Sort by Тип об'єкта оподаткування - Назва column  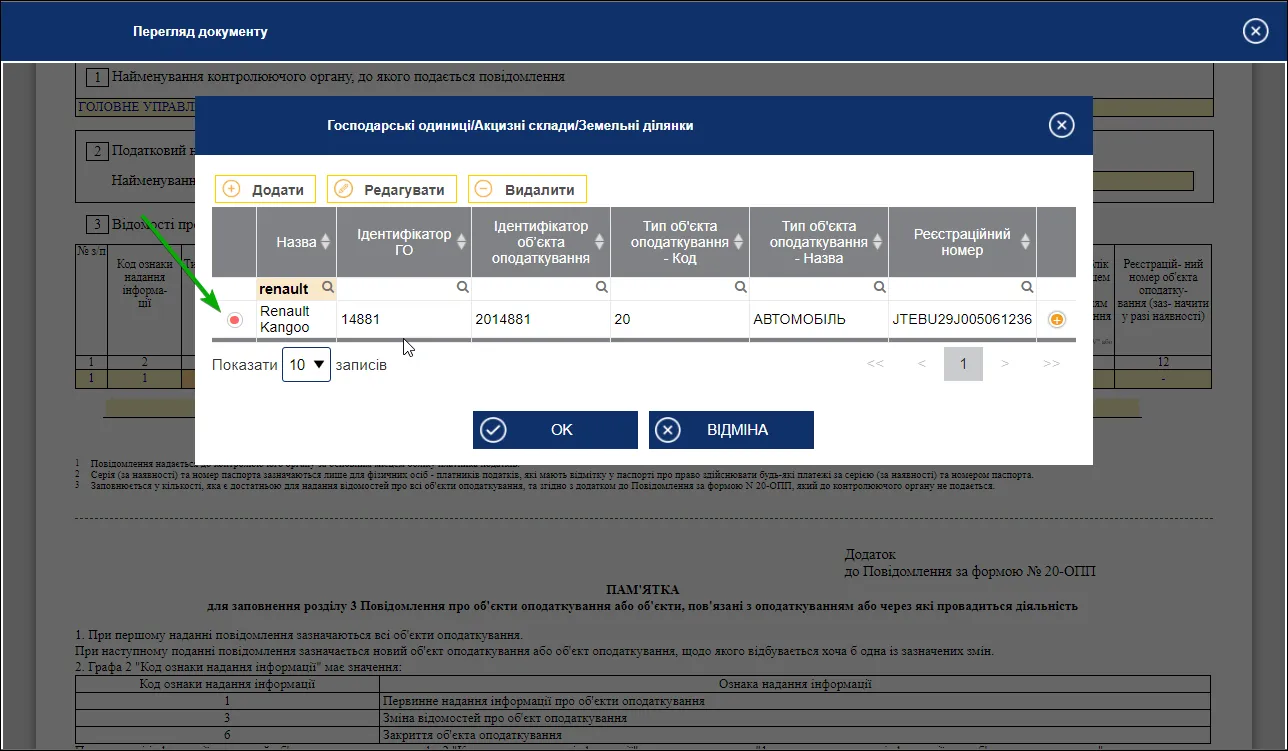click(818, 242)
